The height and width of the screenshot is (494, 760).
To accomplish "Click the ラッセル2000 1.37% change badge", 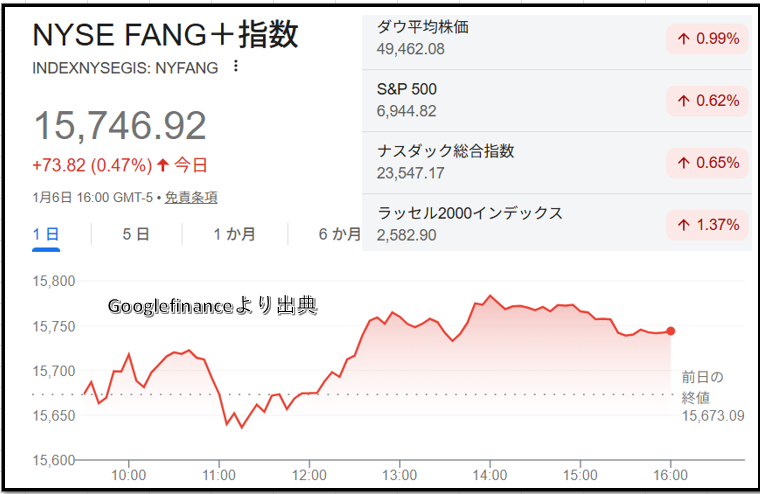I will pos(707,224).
